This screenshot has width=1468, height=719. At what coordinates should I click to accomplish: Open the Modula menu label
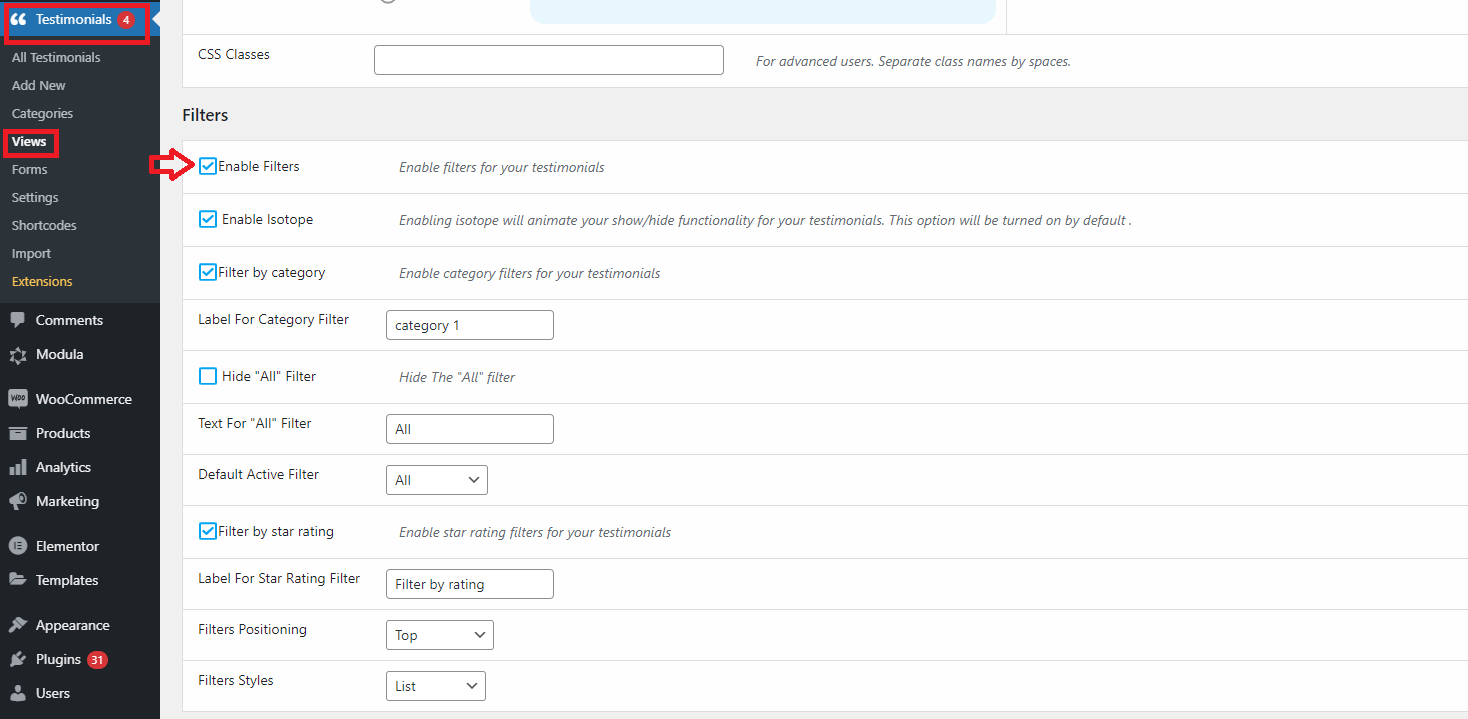click(59, 354)
